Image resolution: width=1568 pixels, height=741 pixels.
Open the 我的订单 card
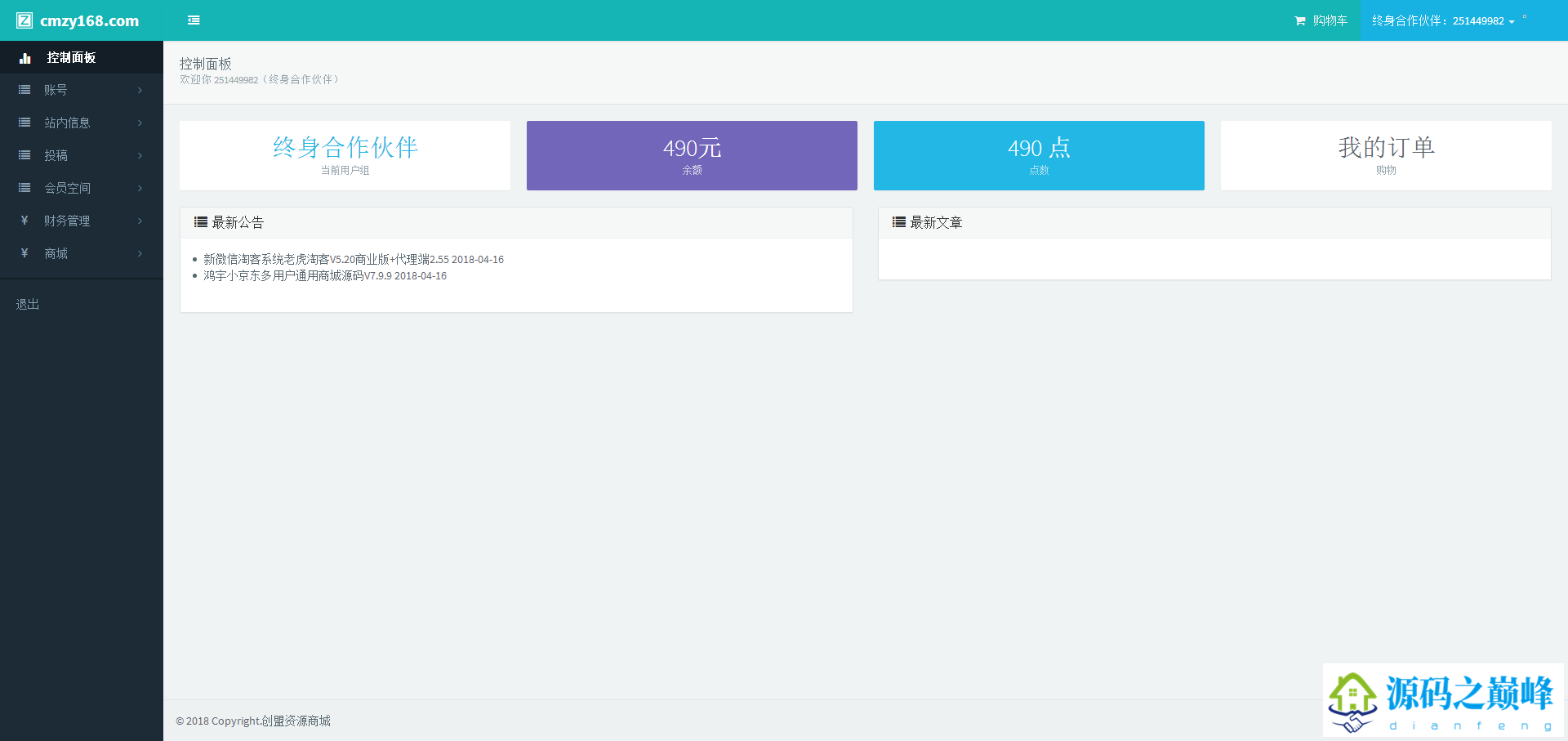(x=1386, y=155)
